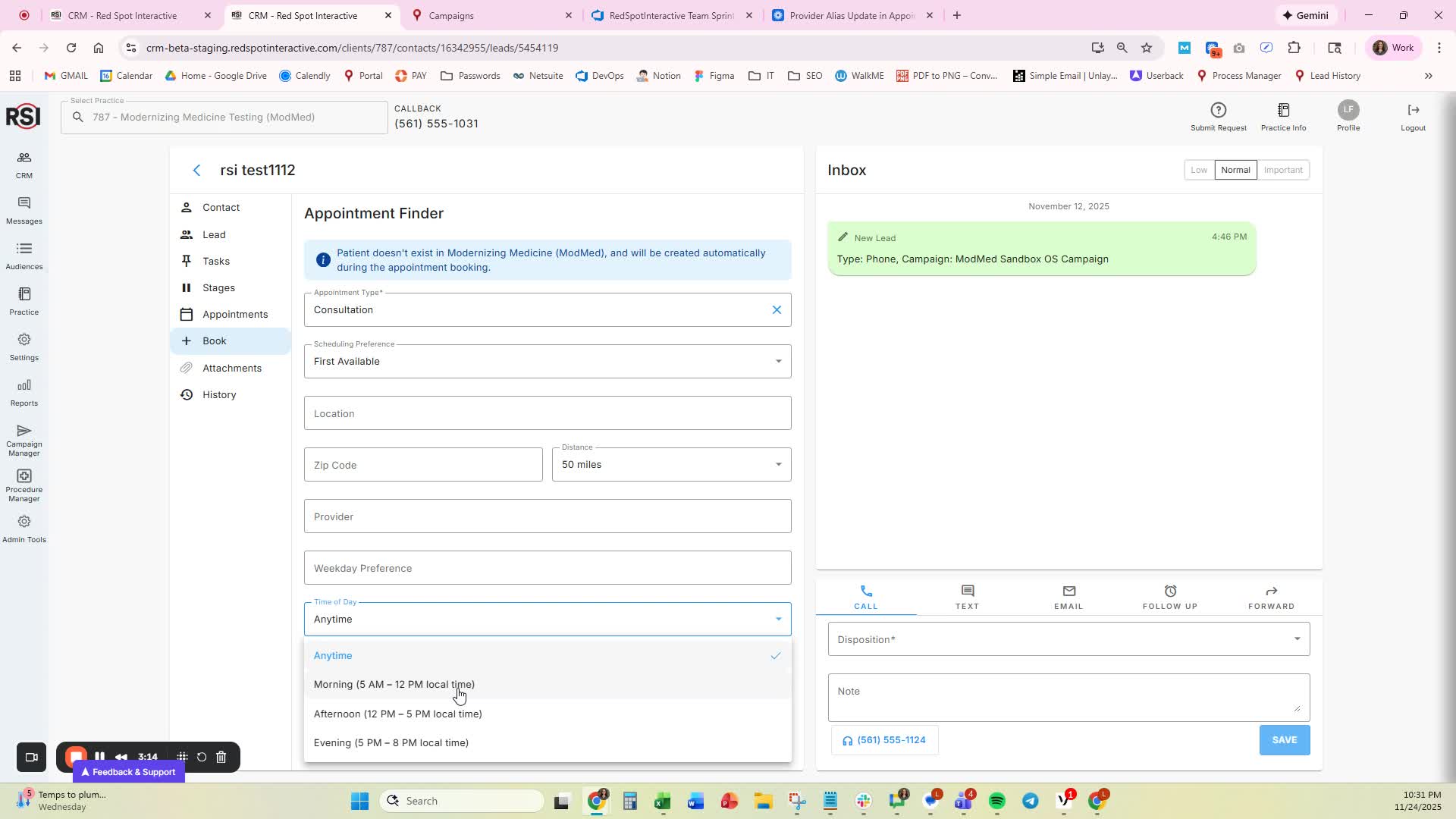The width and height of the screenshot is (1456, 819).
Task: Switch to the TEXT tab
Action: [x=967, y=597]
